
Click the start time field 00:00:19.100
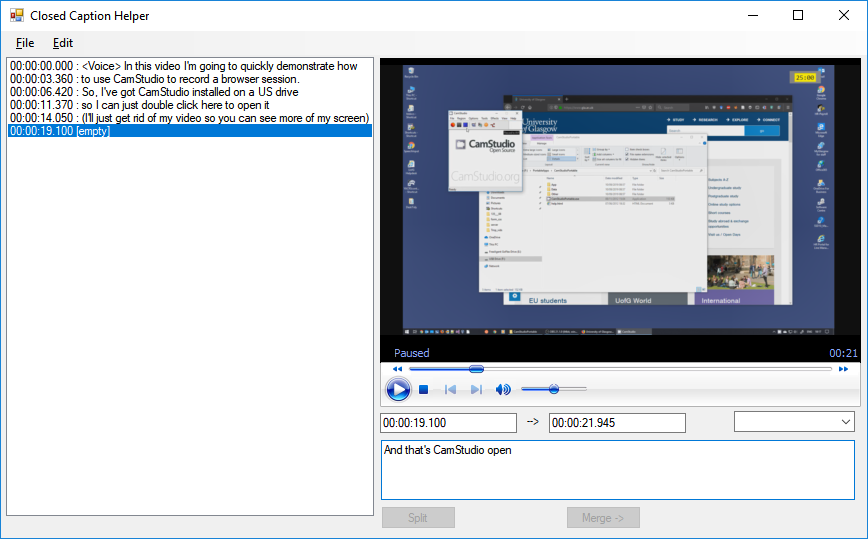click(448, 423)
